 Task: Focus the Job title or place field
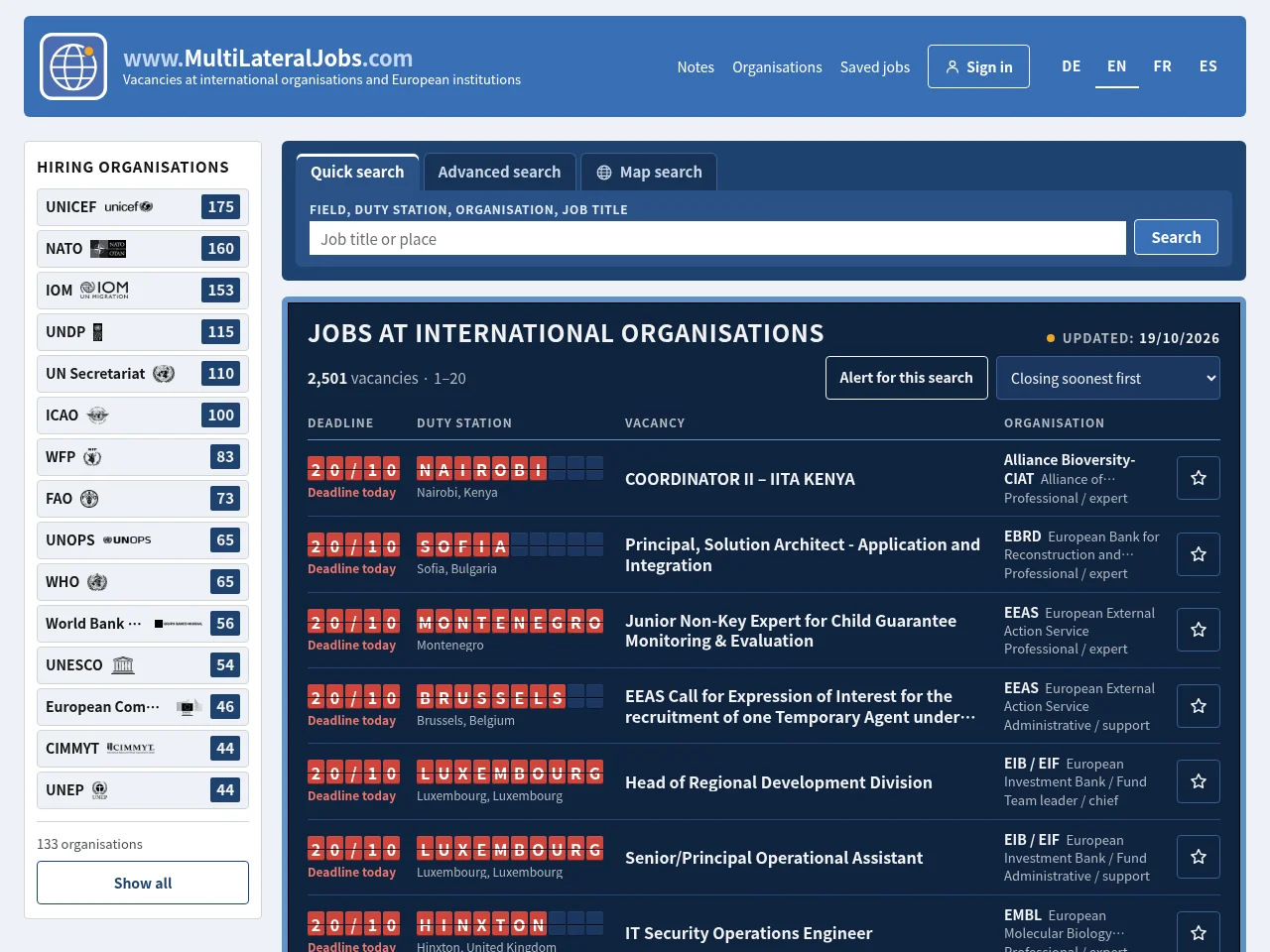[x=717, y=238]
